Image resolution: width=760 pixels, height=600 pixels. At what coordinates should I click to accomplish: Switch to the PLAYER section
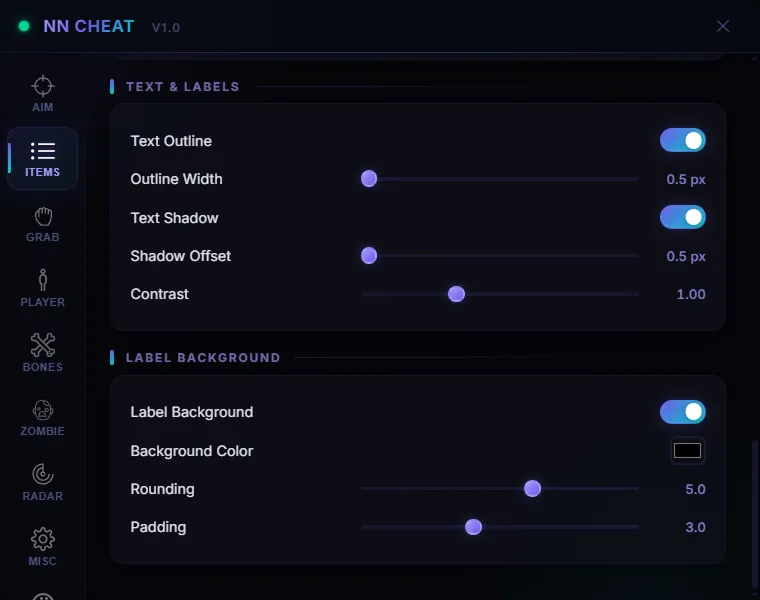pyautogui.click(x=43, y=288)
